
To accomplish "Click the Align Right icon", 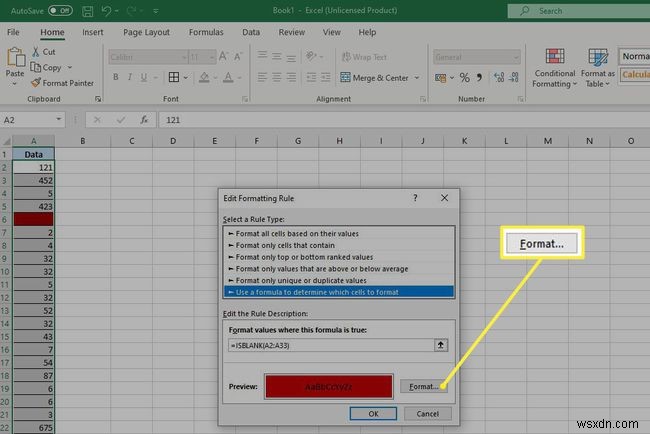I will [x=291, y=77].
